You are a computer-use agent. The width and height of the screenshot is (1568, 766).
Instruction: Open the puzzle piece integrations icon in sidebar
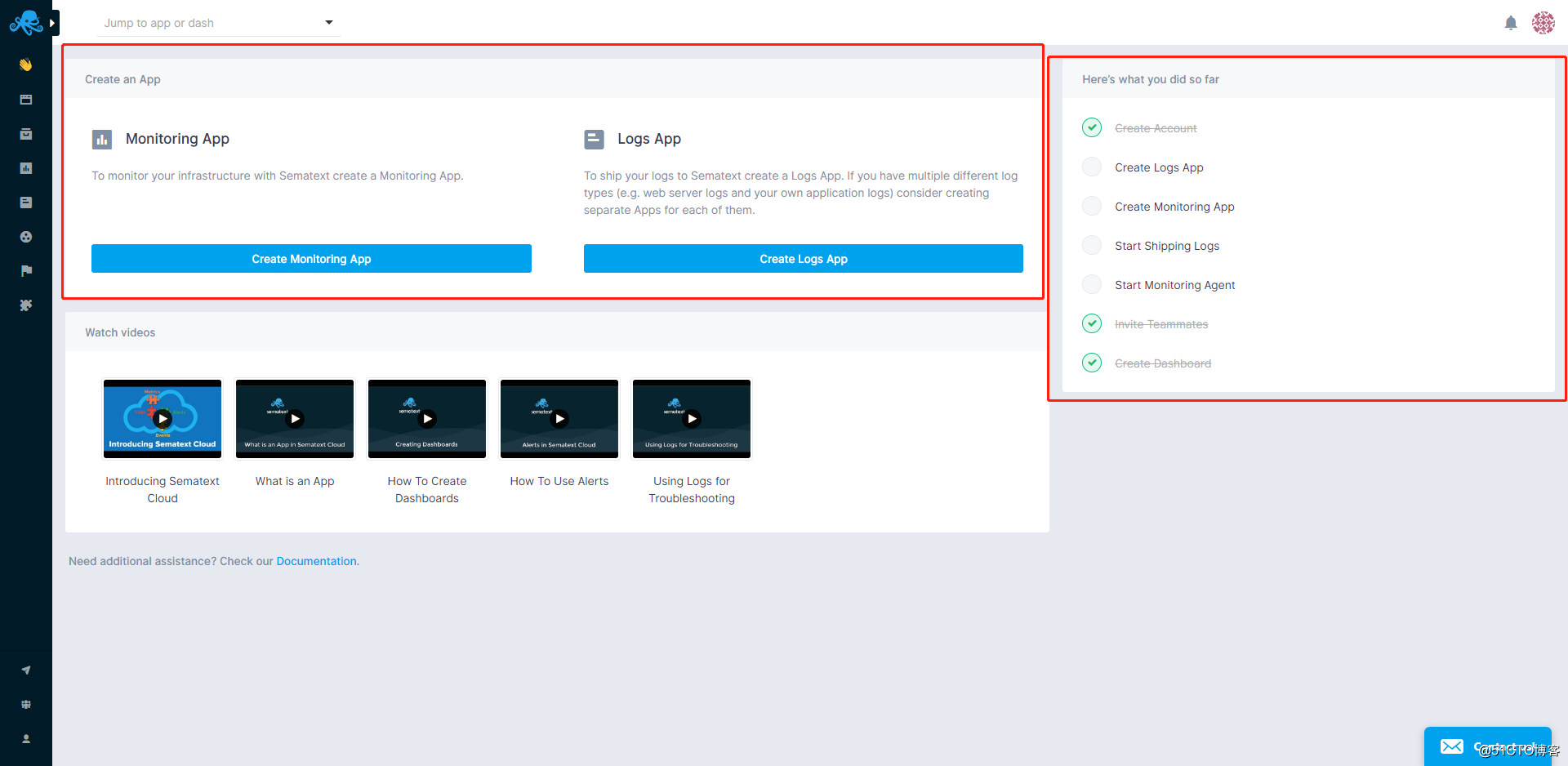[26, 305]
